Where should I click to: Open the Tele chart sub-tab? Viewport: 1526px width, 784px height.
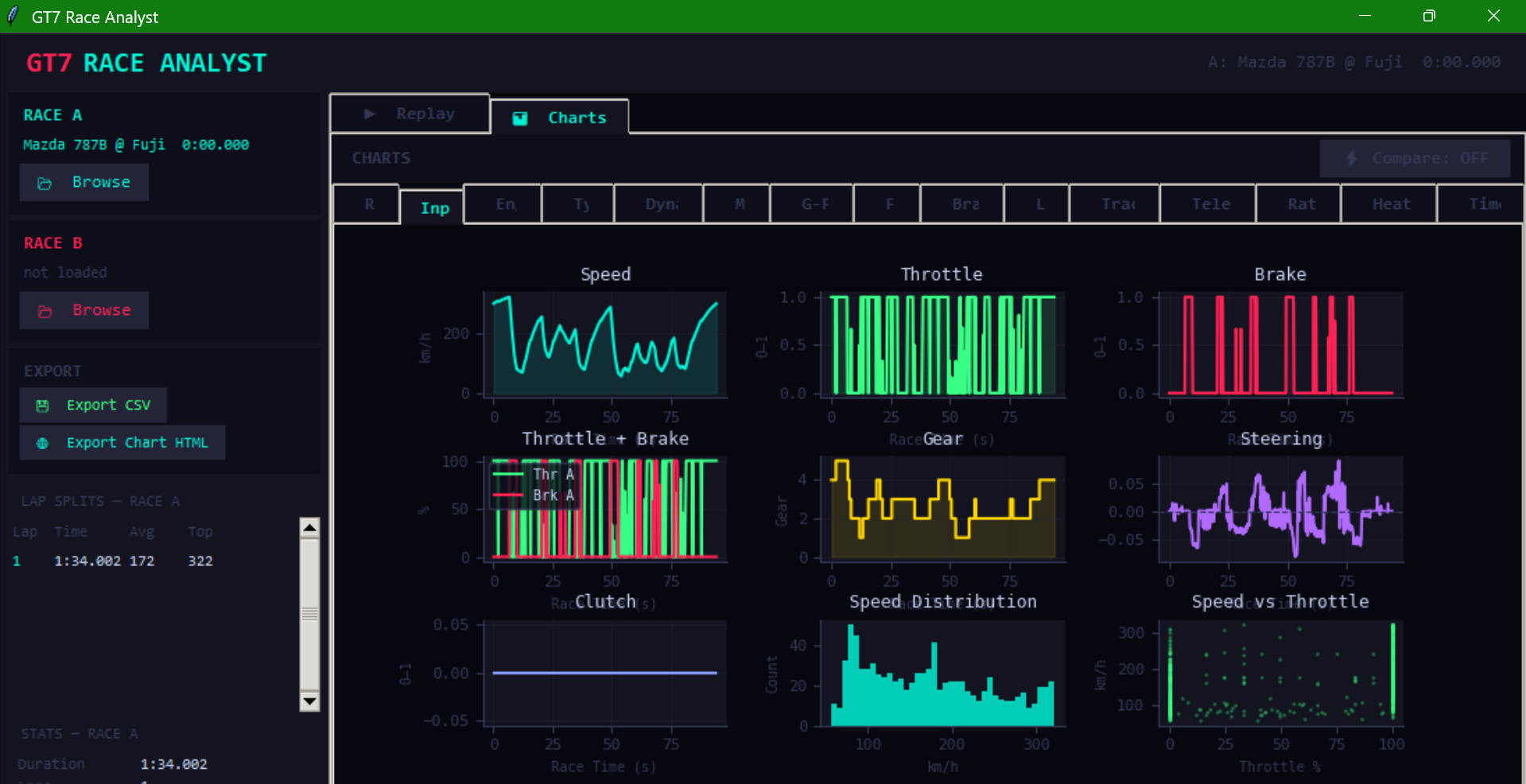point(1209,204)
